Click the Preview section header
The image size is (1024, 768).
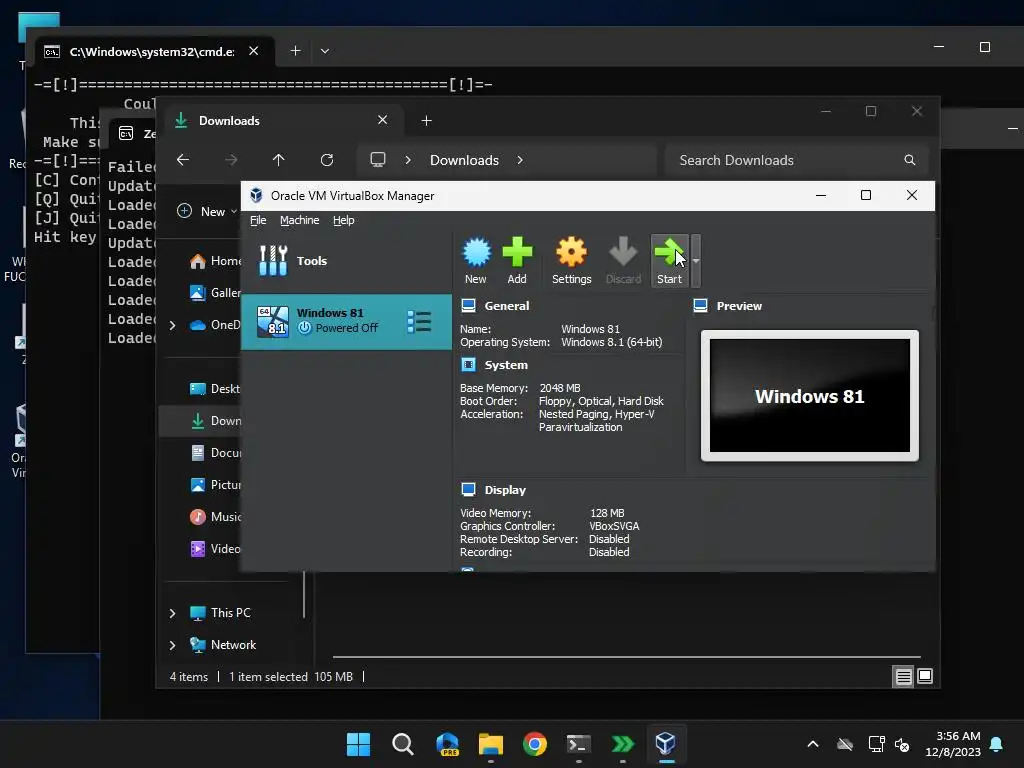[739, 306]
